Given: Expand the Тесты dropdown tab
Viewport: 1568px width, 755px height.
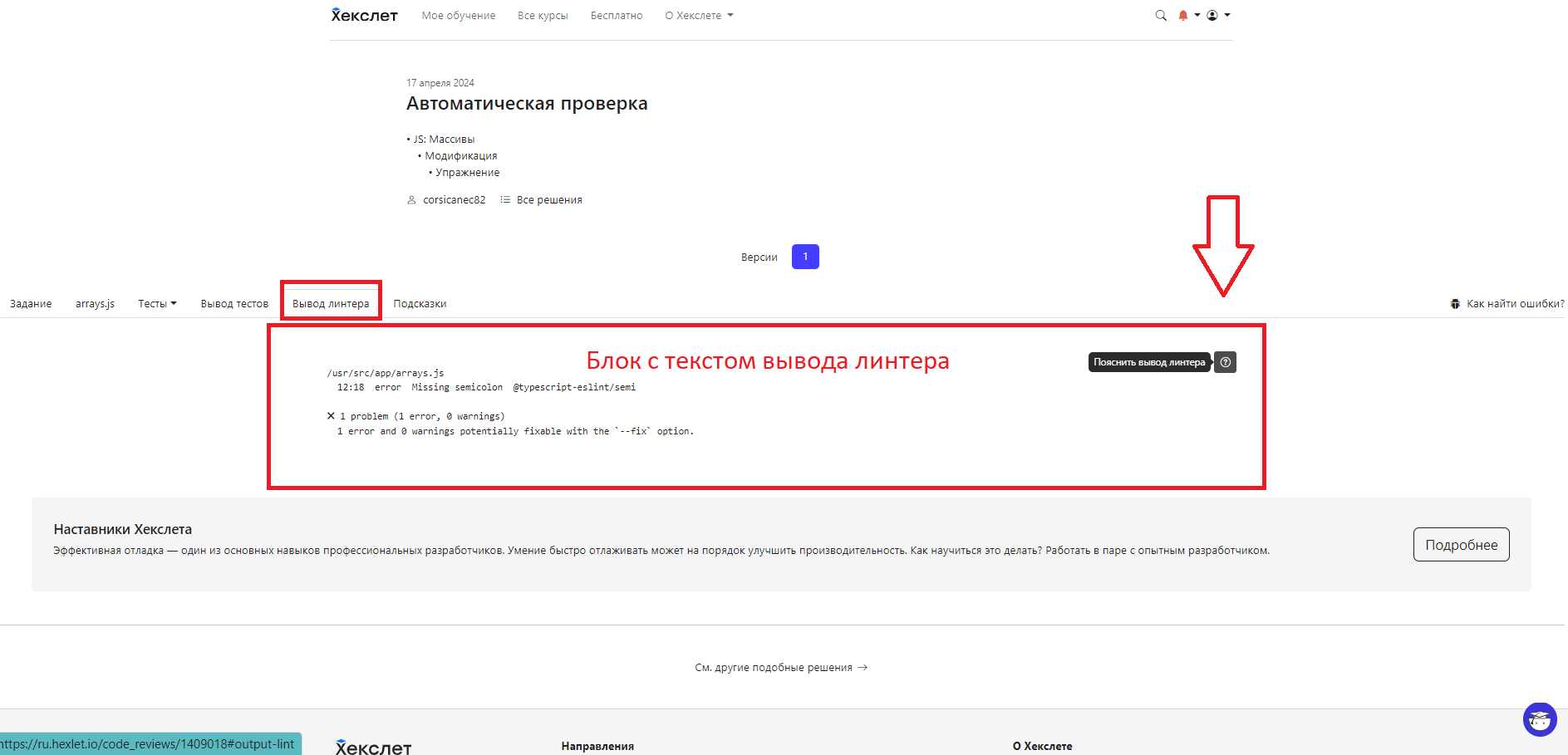Looking at the screenshot, I should [x=157, y=304].
